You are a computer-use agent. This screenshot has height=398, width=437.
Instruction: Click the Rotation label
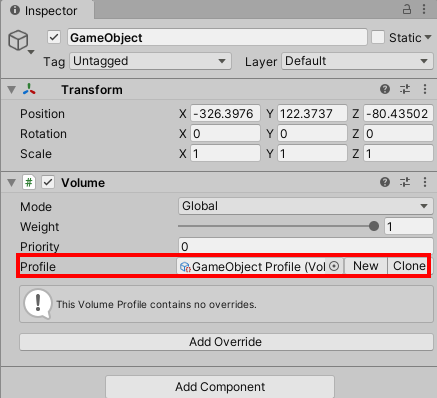coord(43,134)
